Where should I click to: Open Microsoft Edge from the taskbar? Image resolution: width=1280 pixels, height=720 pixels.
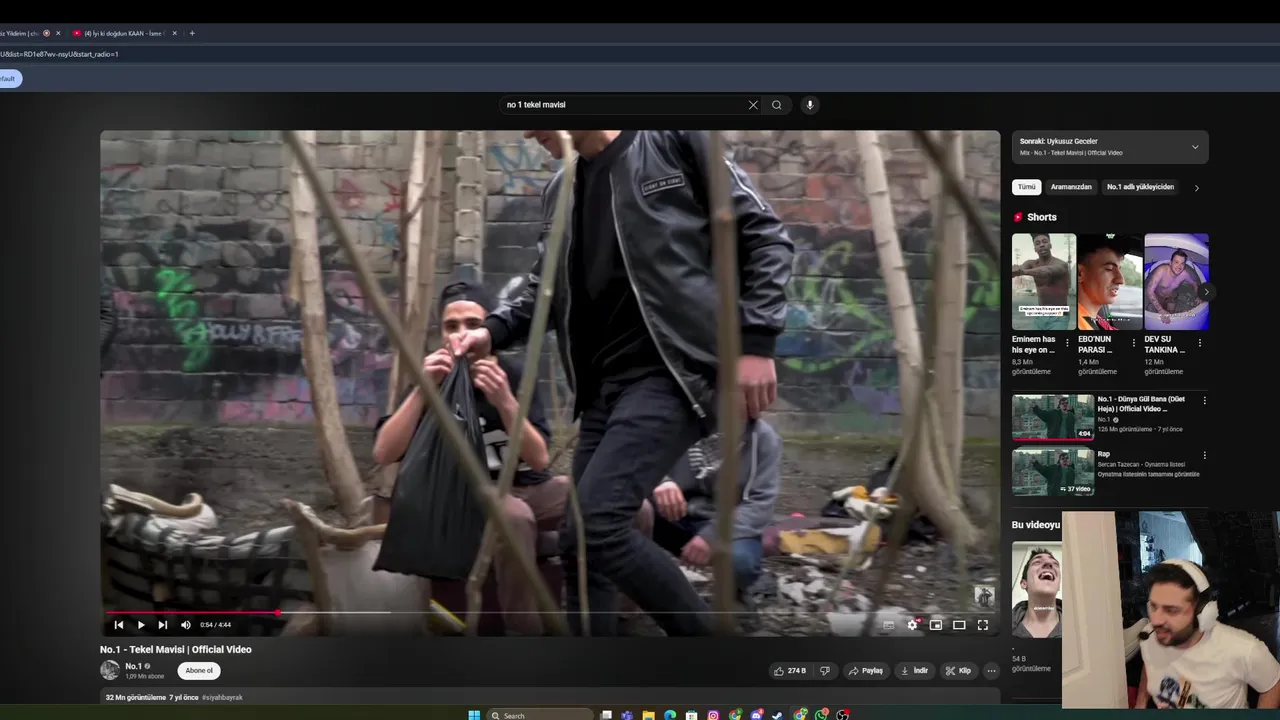pos(670,714)
